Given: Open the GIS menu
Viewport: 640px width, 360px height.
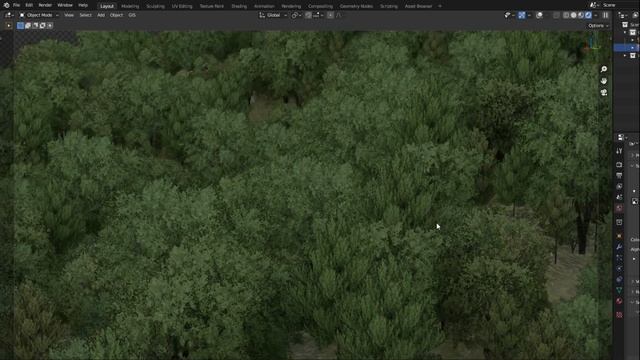Looking at the screenshot, I should (x=132, y=15).
